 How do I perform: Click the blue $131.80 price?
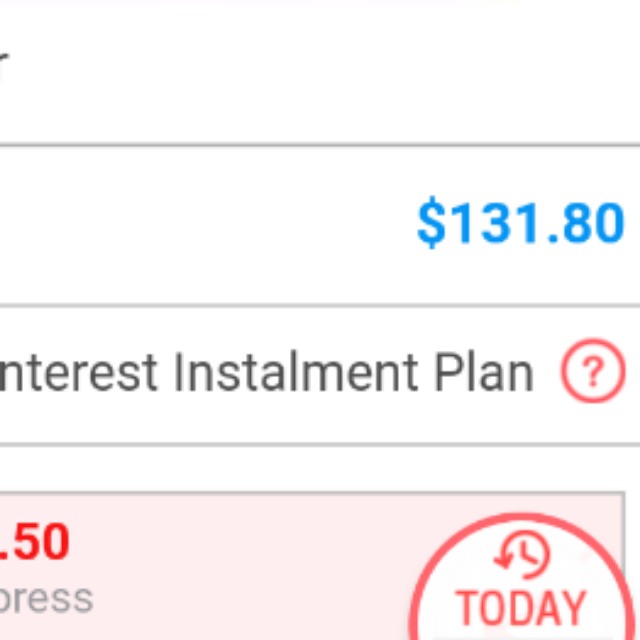tap(520, 223)
